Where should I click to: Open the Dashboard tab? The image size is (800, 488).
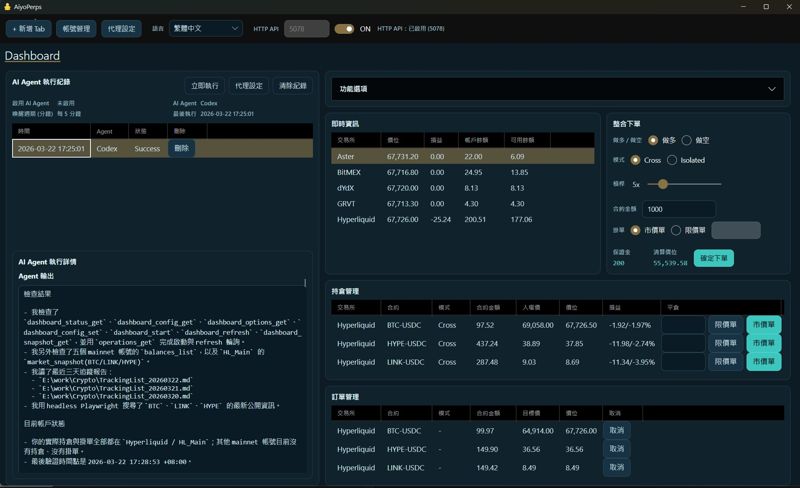32,56
